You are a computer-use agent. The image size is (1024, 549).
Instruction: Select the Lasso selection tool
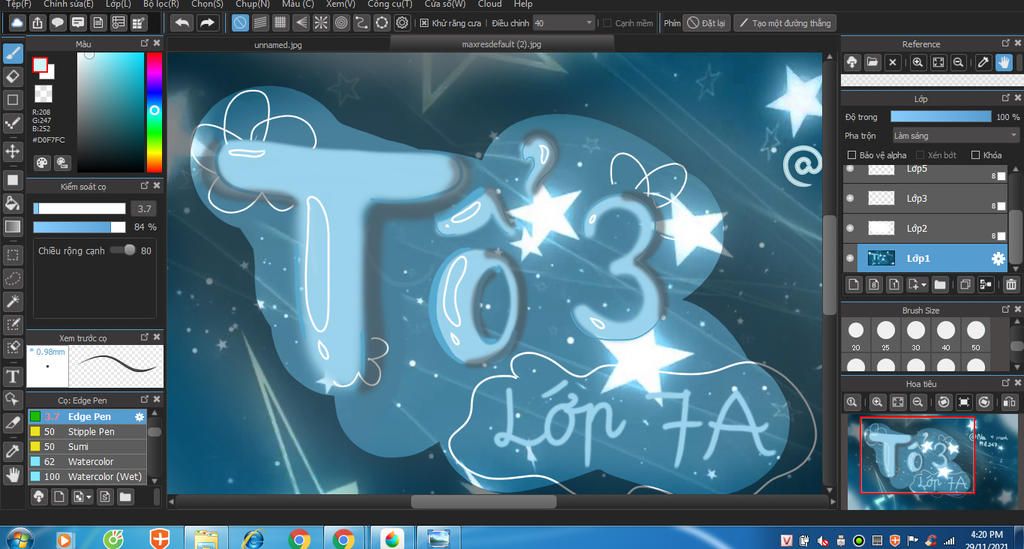13,279
